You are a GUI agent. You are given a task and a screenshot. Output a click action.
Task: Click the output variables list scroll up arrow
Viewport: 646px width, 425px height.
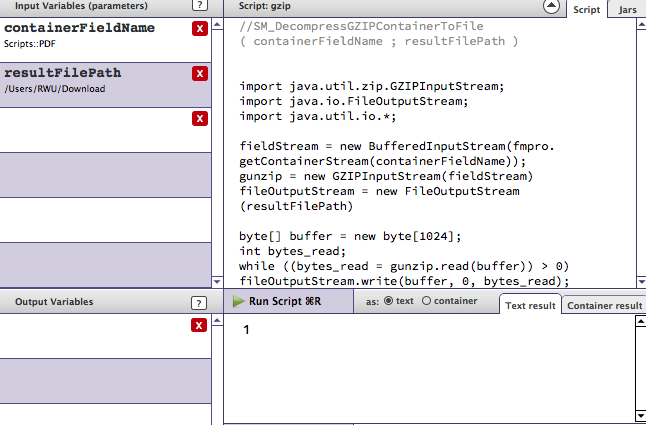click(x=217, y=321)
